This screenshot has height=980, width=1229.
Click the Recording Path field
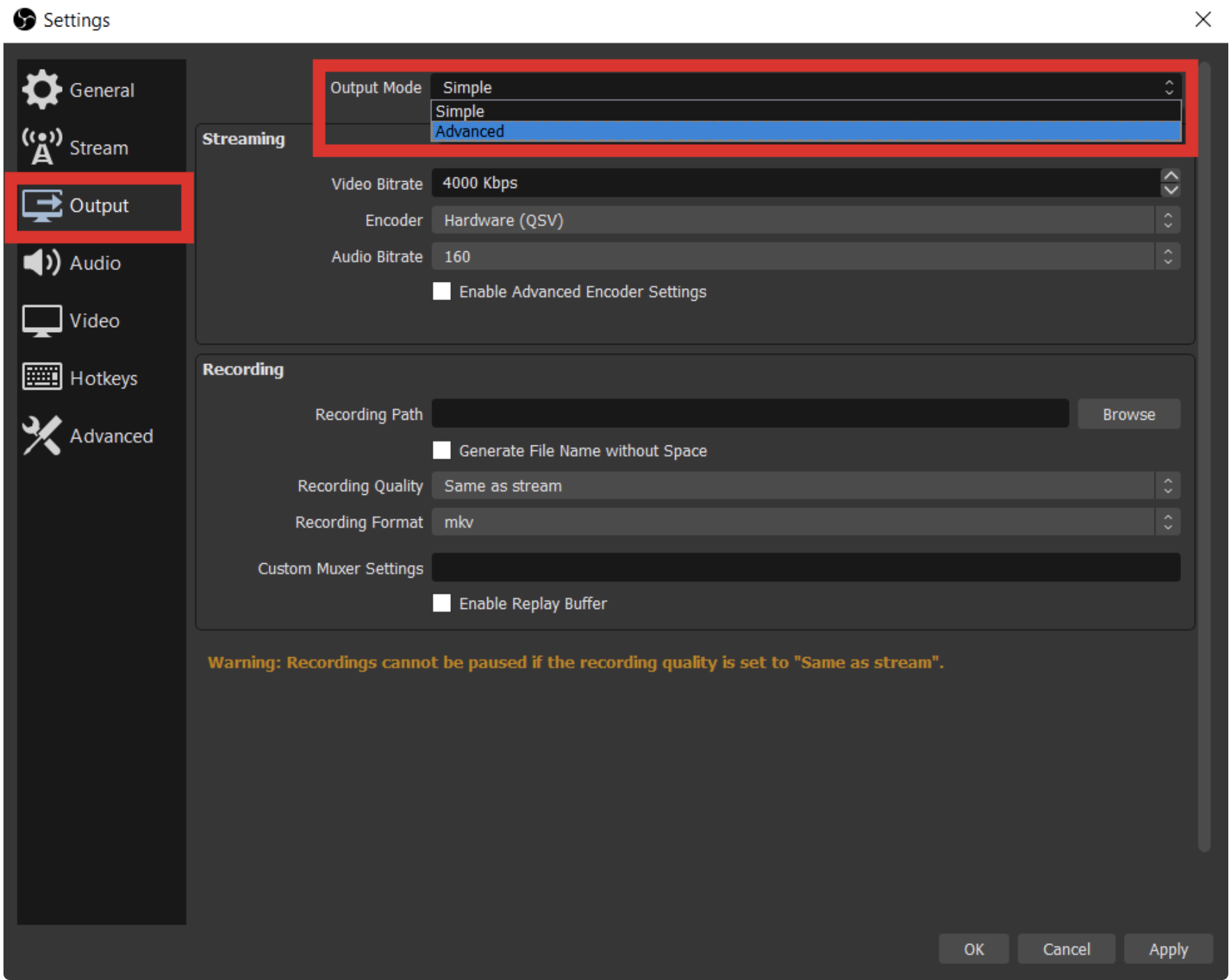(x=750, y=413)
